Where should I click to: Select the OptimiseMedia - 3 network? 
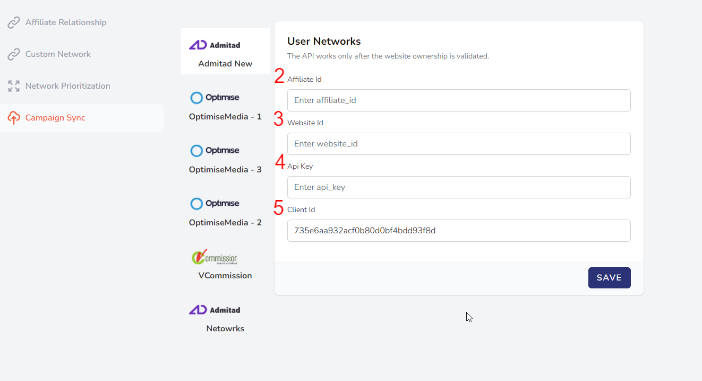coord(225,169)
